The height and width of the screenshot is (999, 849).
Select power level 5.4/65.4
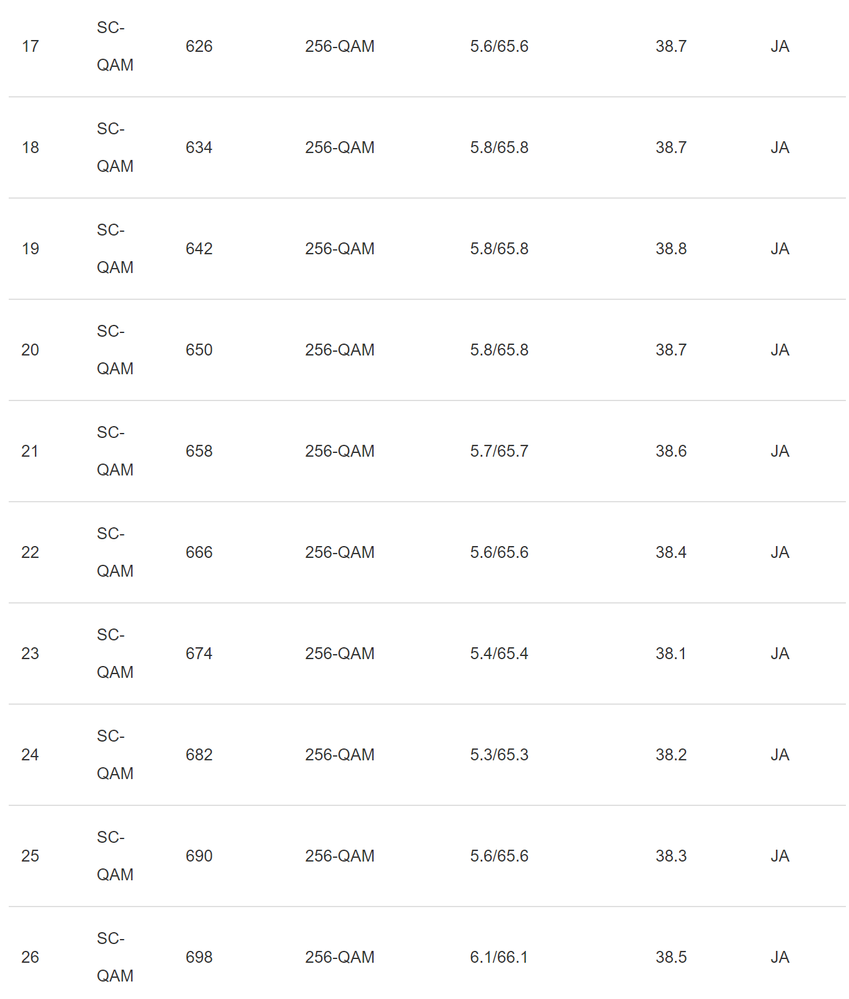499,653
